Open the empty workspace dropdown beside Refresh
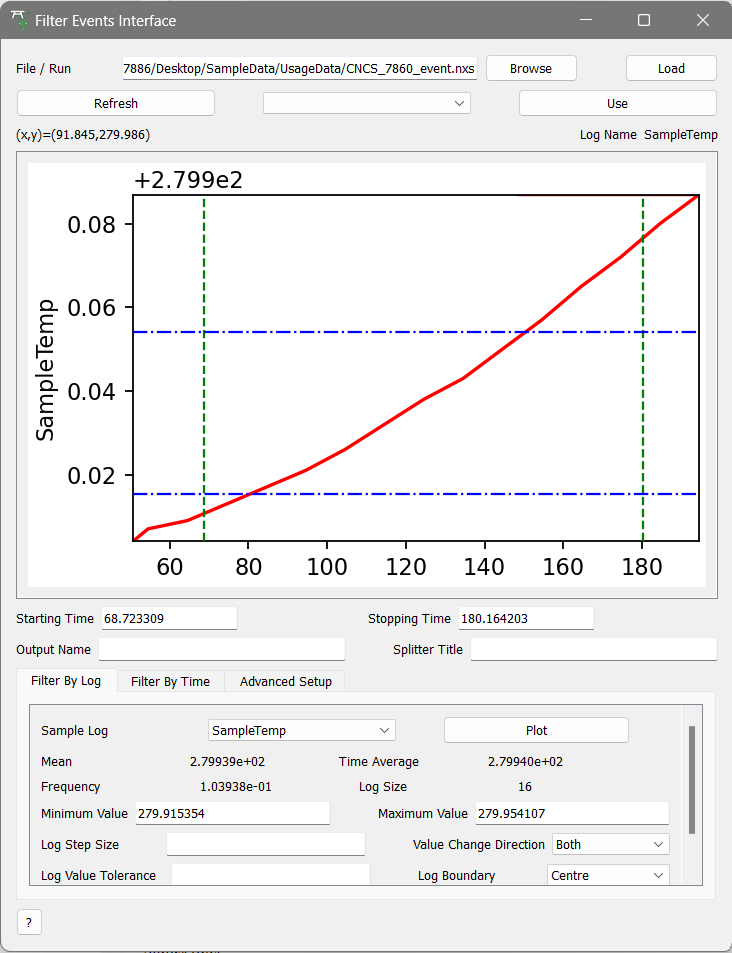The height and width of the screenshot is (953, 732). click(x=366, y=103)
